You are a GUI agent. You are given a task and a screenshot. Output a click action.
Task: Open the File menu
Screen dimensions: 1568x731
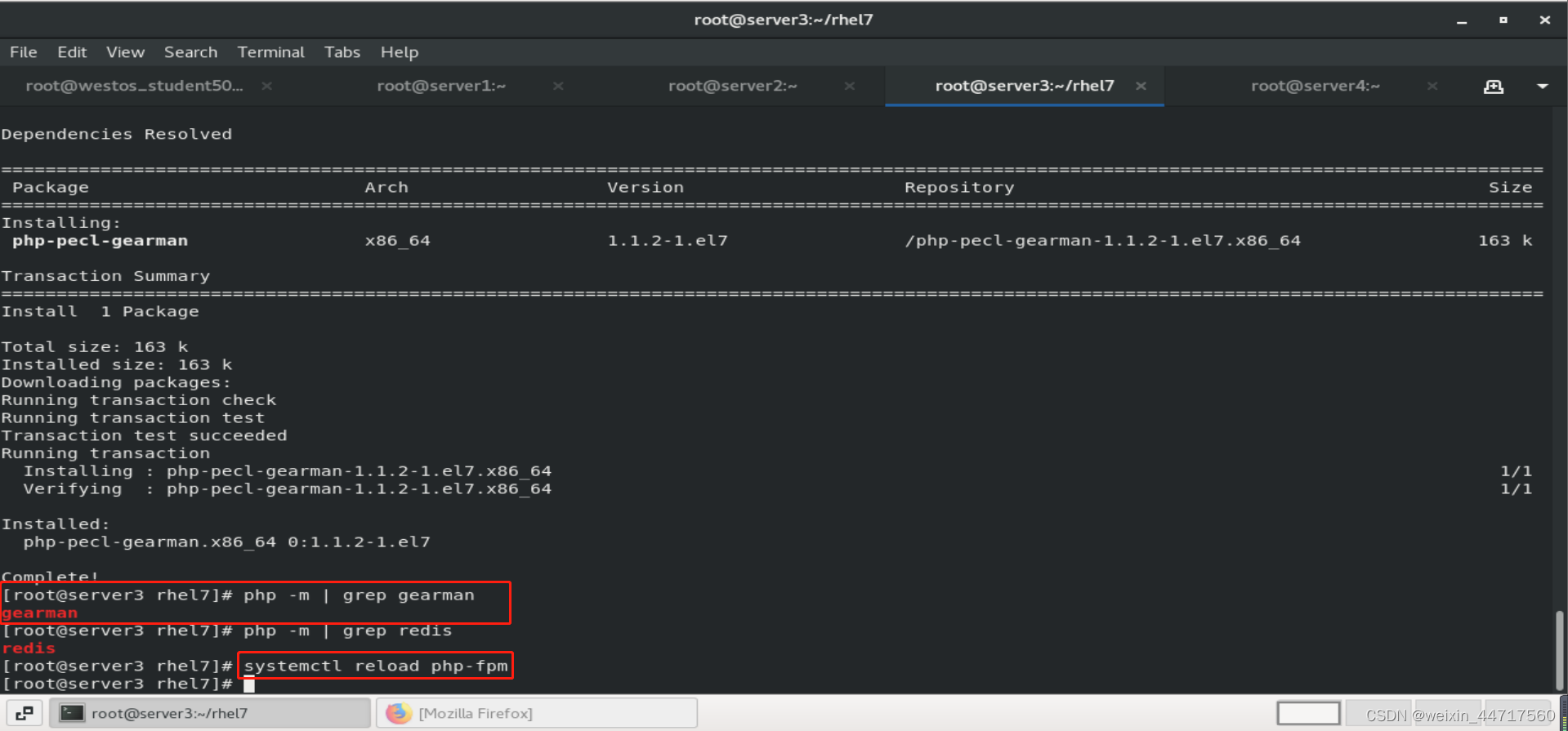click(23, 52)
